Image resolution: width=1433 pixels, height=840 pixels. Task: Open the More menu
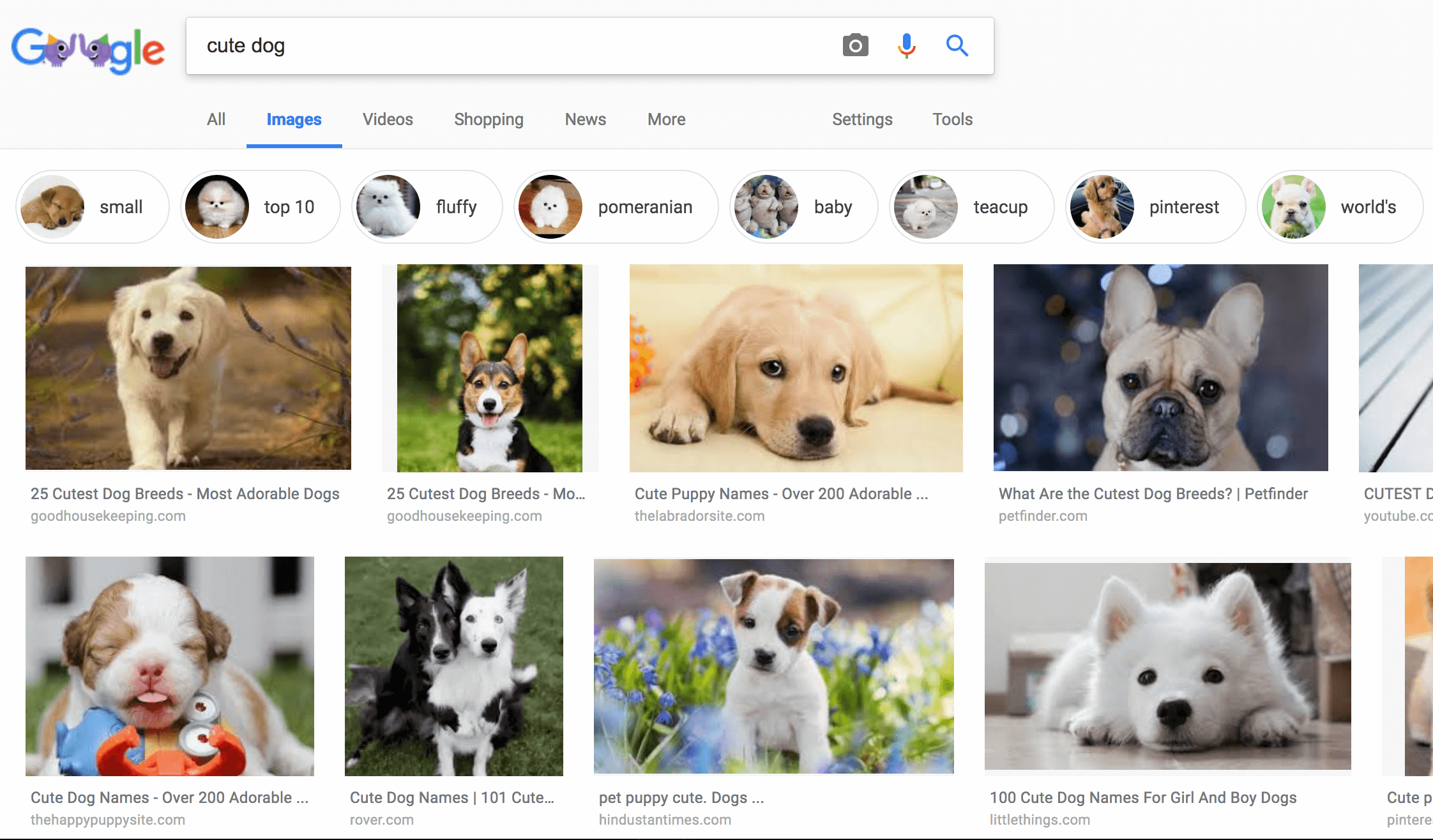665,119
